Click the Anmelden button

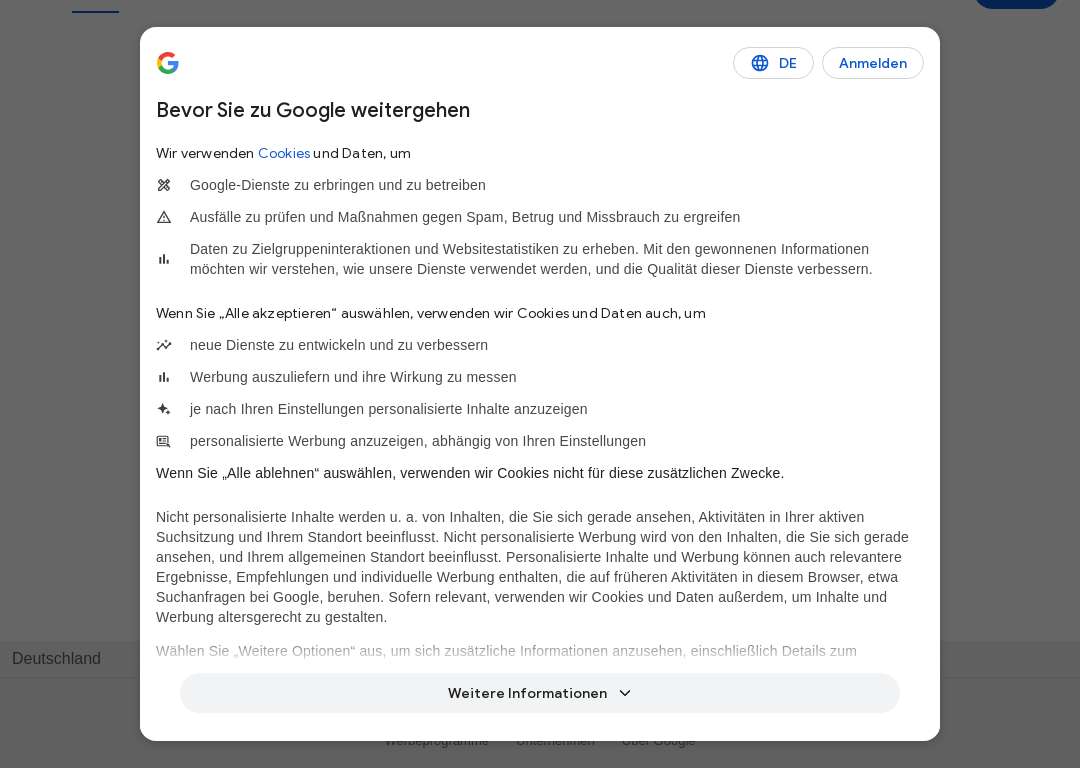click(x=873, y=63)
